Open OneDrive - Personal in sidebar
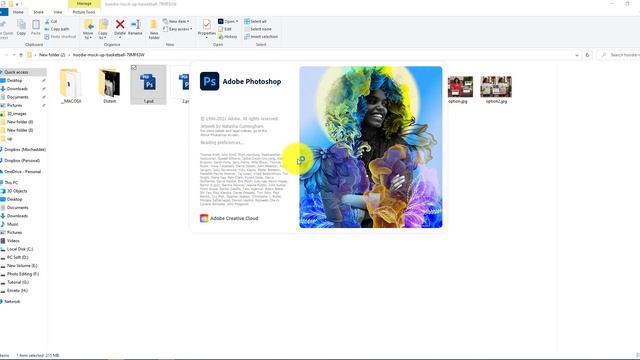Viewport: 640px width, 360px height. pyautogui.click(x=21, y=172)
